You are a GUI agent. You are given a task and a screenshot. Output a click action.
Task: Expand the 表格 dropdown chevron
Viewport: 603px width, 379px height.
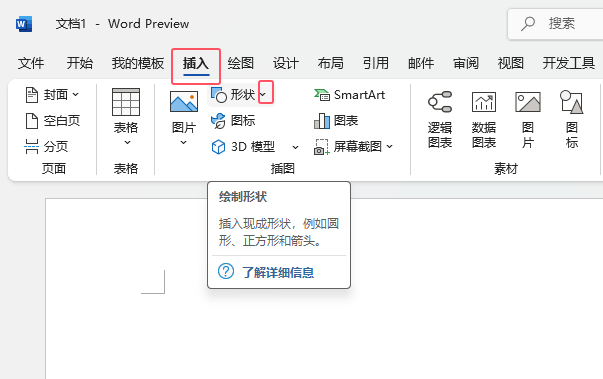(x=127, y=143)
